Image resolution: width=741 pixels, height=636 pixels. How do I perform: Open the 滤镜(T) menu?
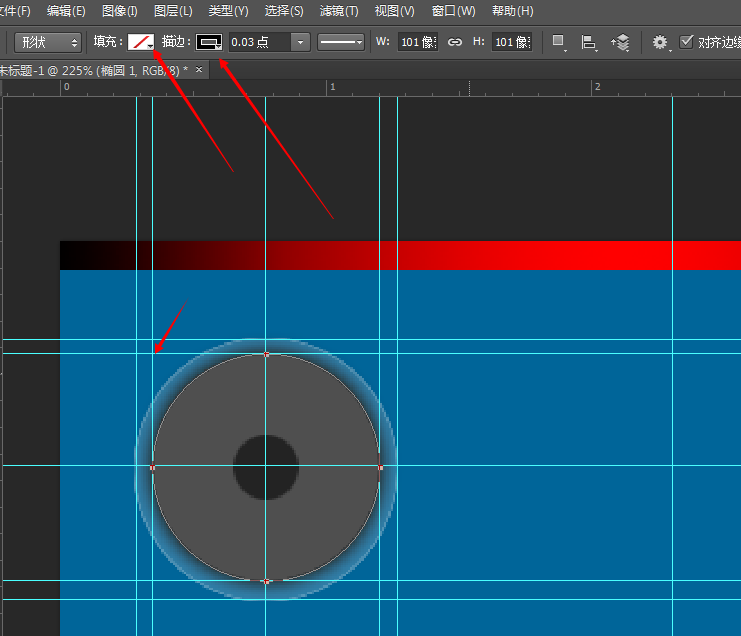click(x=339, y=10)
